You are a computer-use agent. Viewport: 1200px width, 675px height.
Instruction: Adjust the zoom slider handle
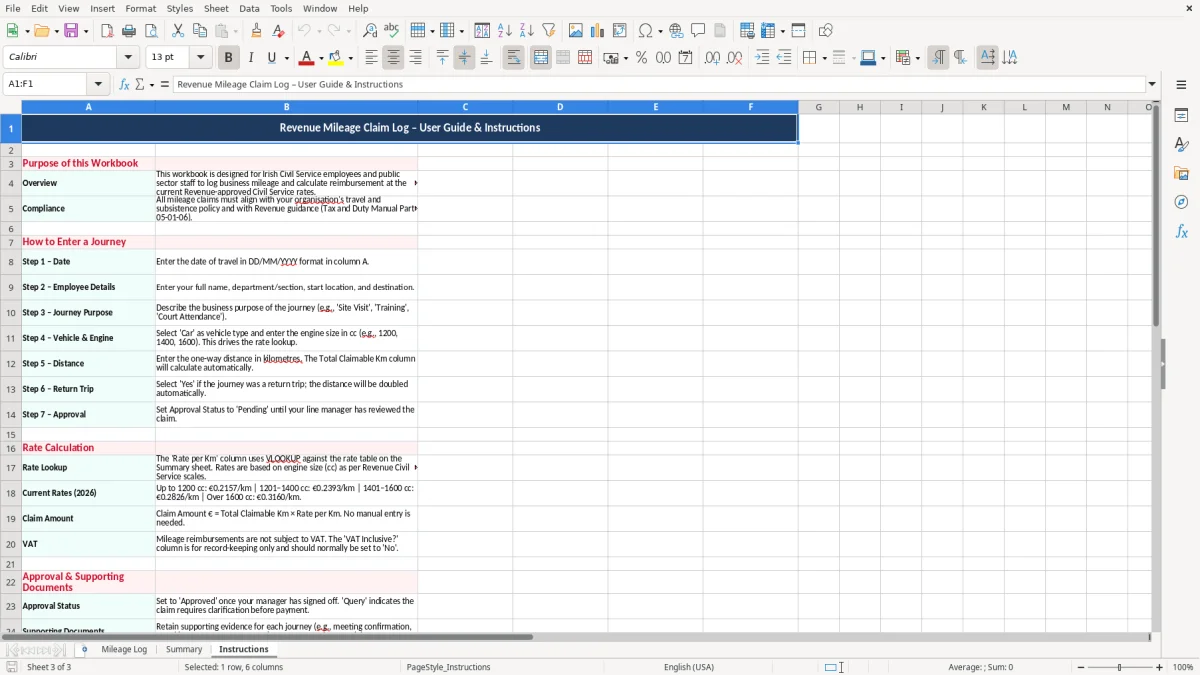point(1119,667)
